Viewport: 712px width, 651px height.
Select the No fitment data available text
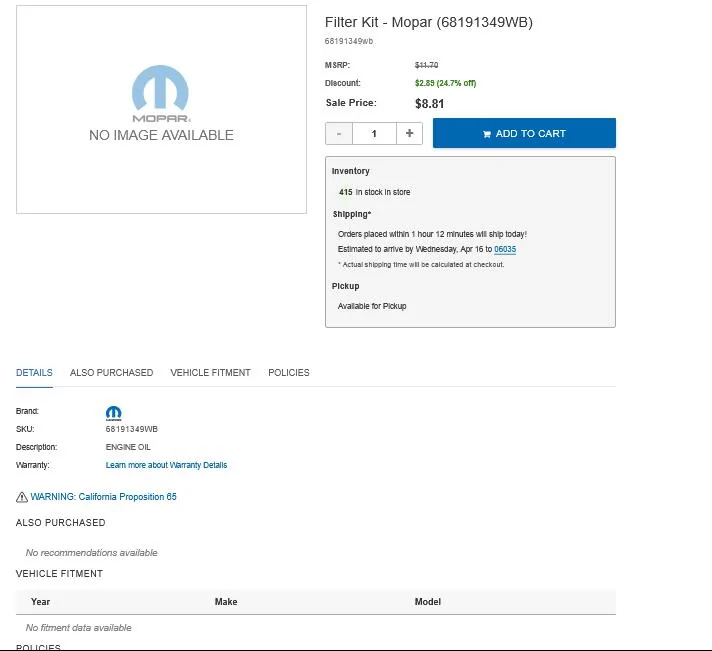click(x=79, y=627)
